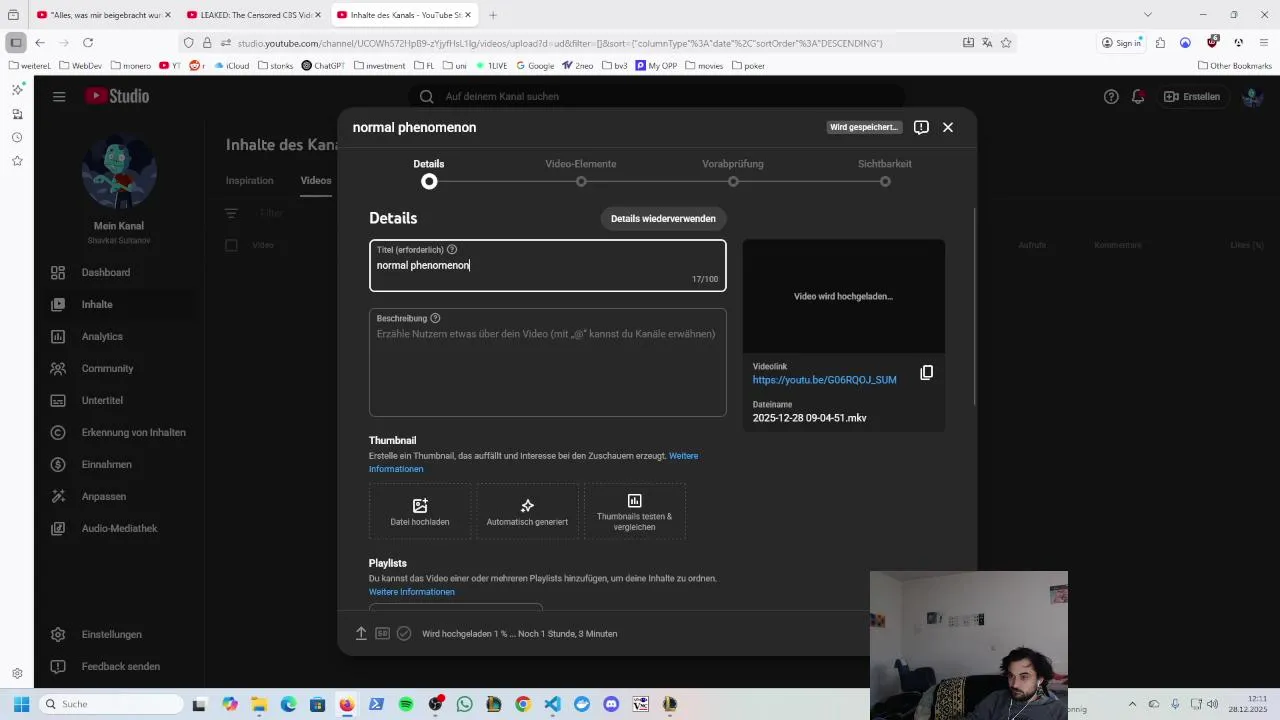Open the Other Bookmarks folder

coord(1234,65)
